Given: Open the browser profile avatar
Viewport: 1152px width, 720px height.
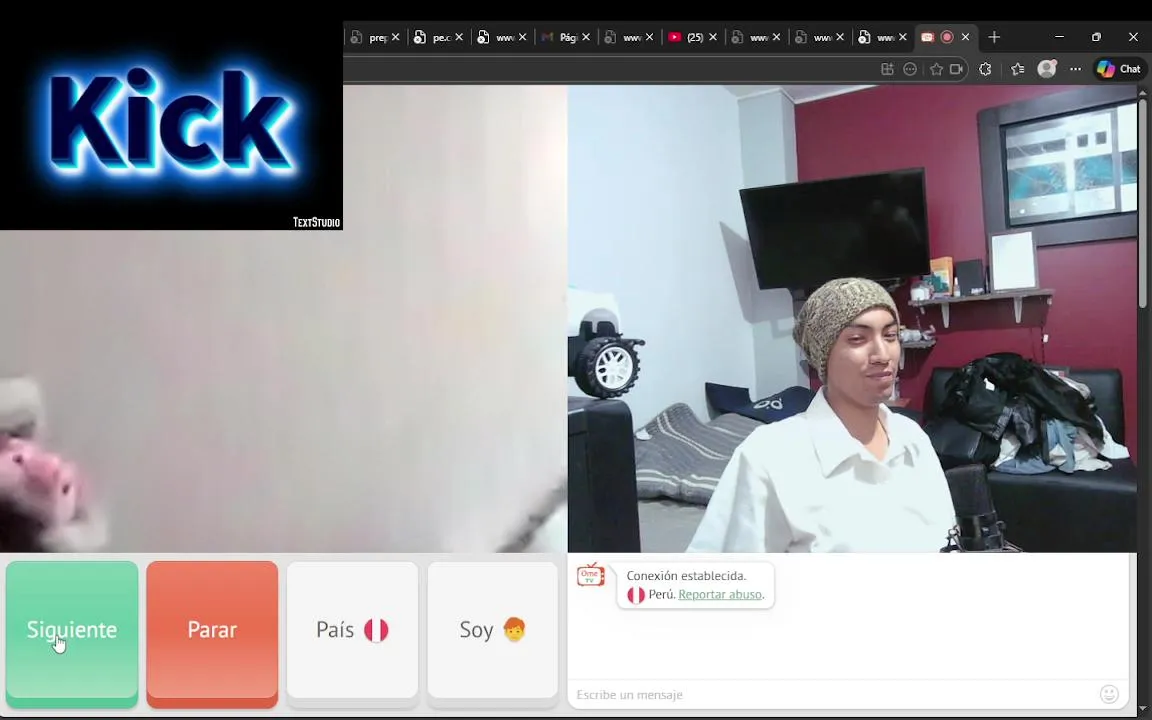Looking at the screenshot, I should [x=1047, y=68].
